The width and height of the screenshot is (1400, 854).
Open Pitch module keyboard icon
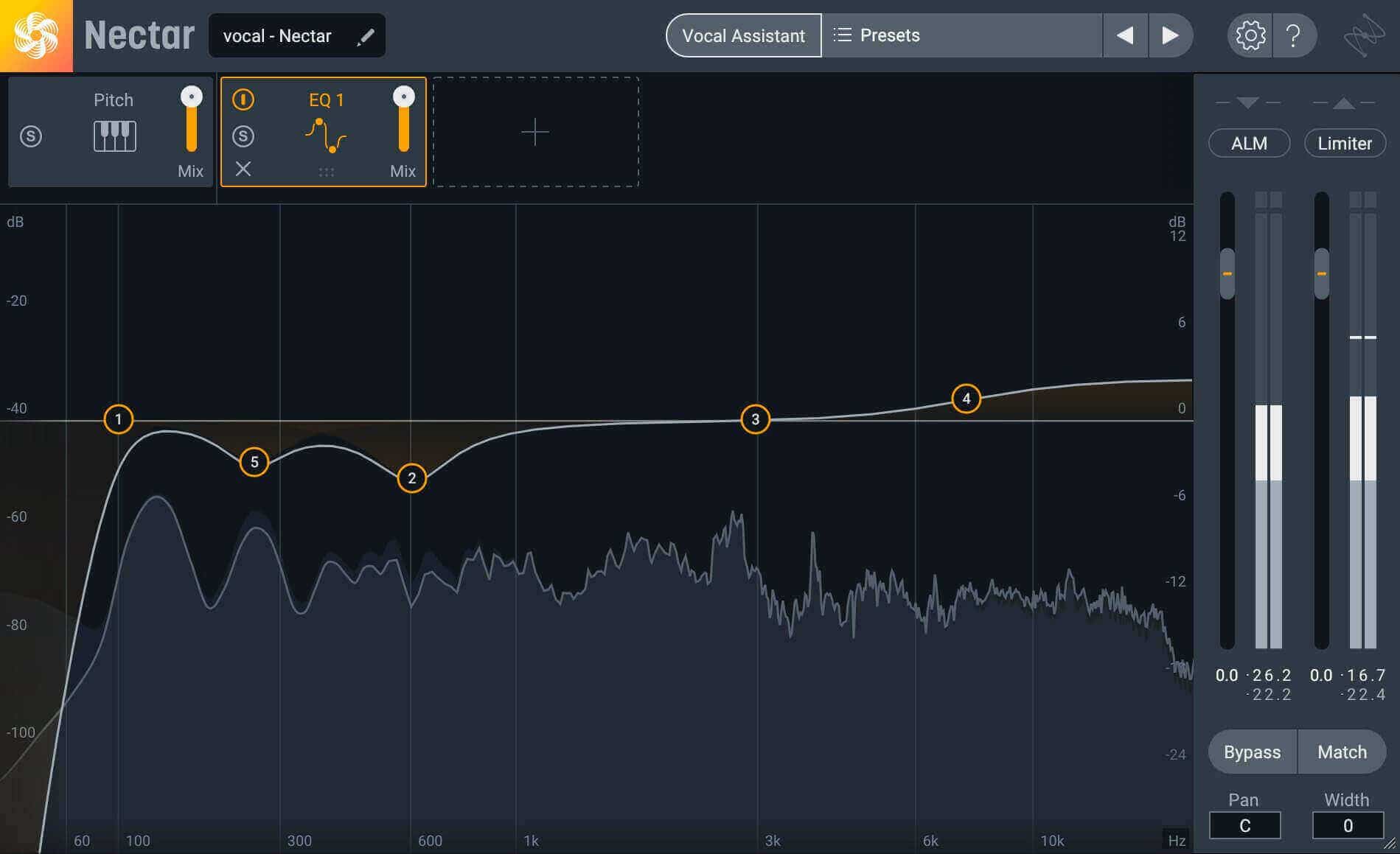coord(114,136)
